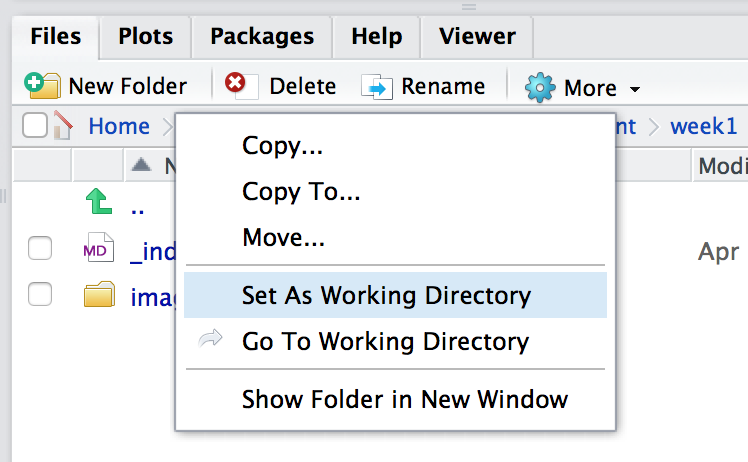Toggle the select-all checkbox in breadcrumb bar
This screenshot has height=462, width=748.
(34, 126)
